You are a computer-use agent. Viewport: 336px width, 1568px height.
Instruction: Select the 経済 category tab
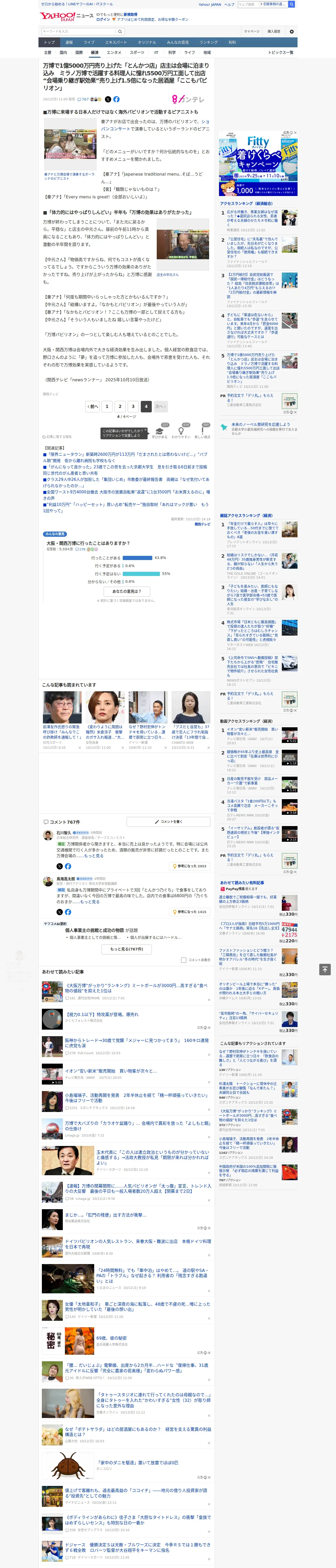click(94, 52)
